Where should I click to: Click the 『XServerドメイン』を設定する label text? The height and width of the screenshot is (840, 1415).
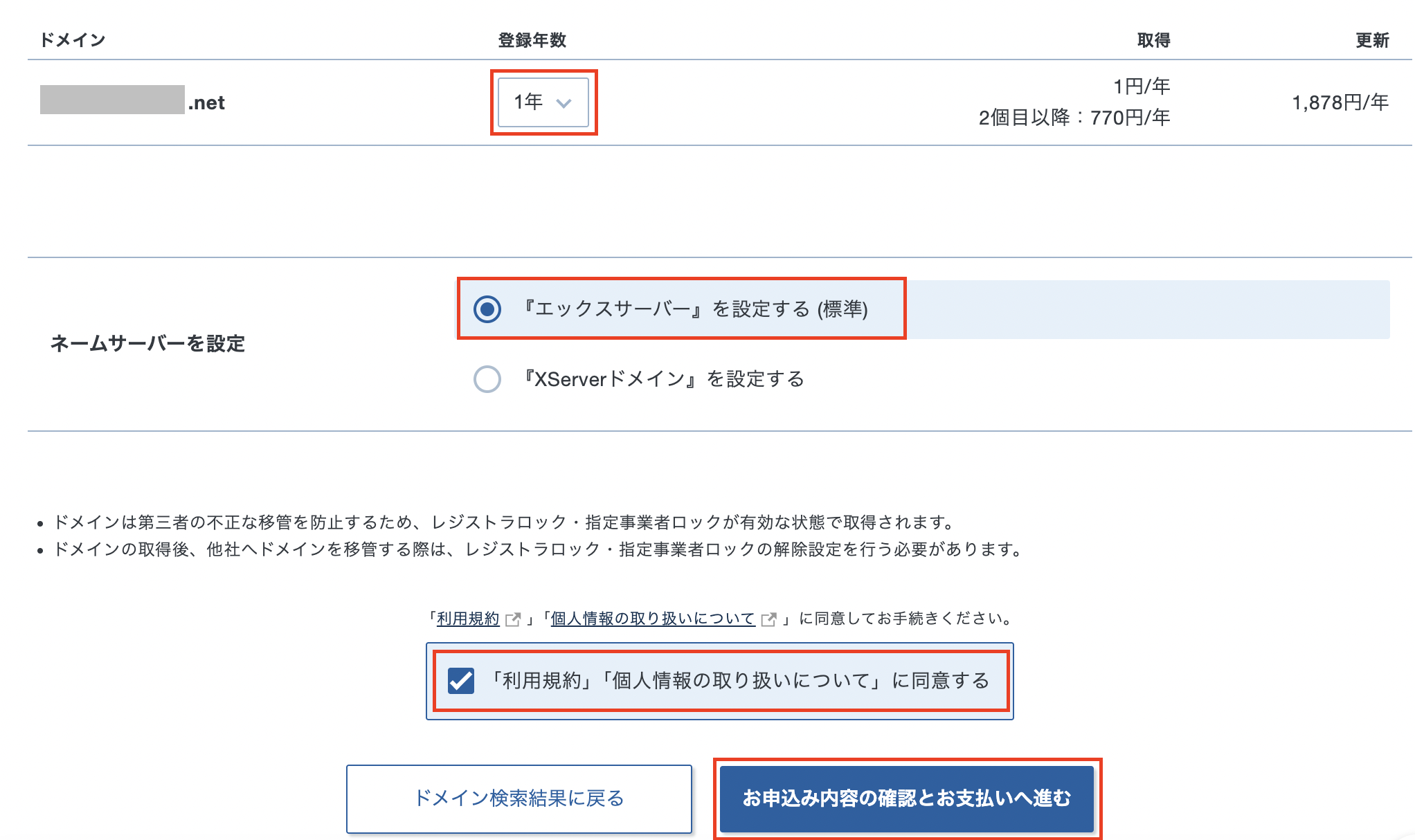coord(663,379)
